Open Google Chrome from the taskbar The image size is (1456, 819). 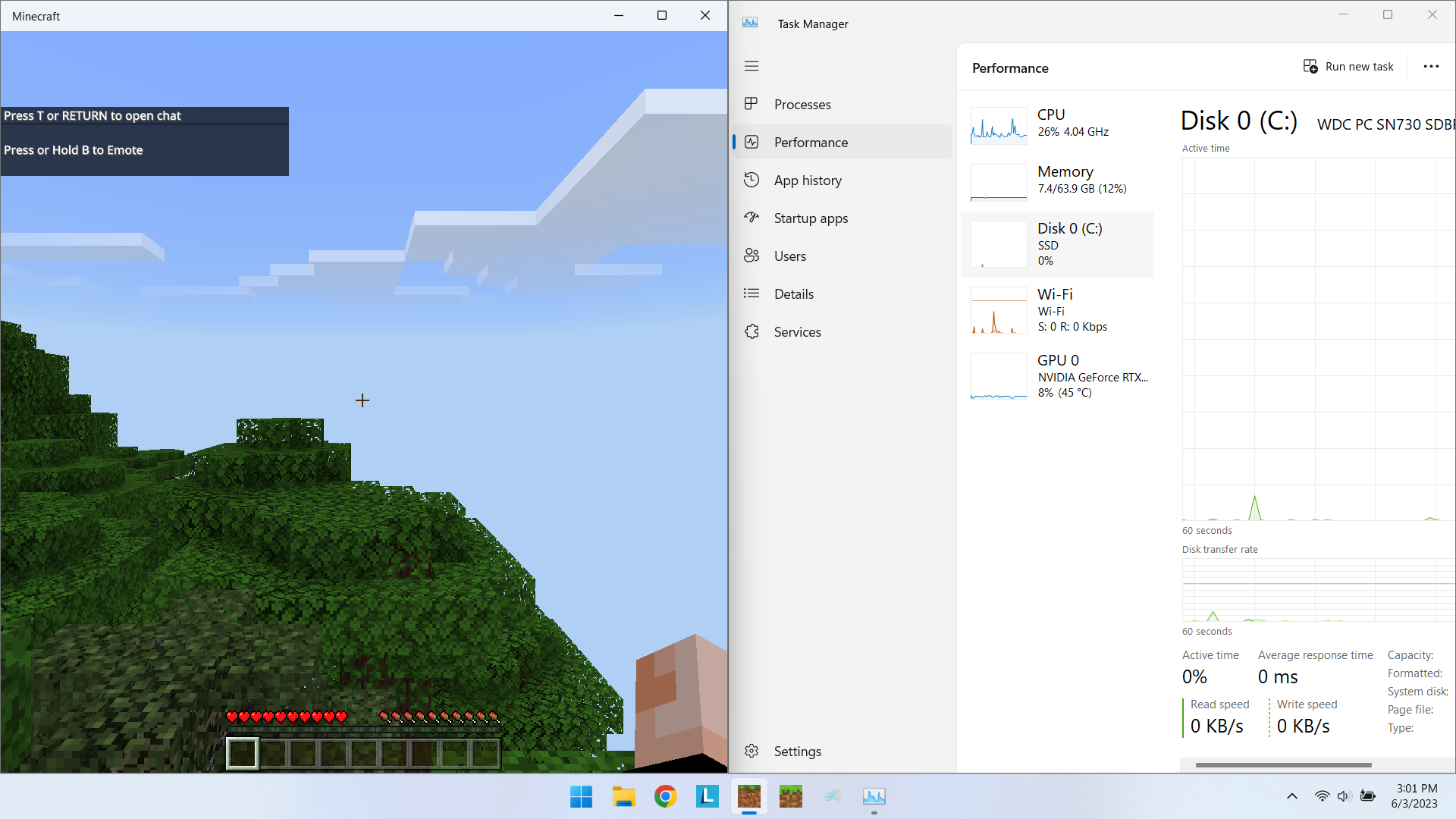tap(665, 796)
